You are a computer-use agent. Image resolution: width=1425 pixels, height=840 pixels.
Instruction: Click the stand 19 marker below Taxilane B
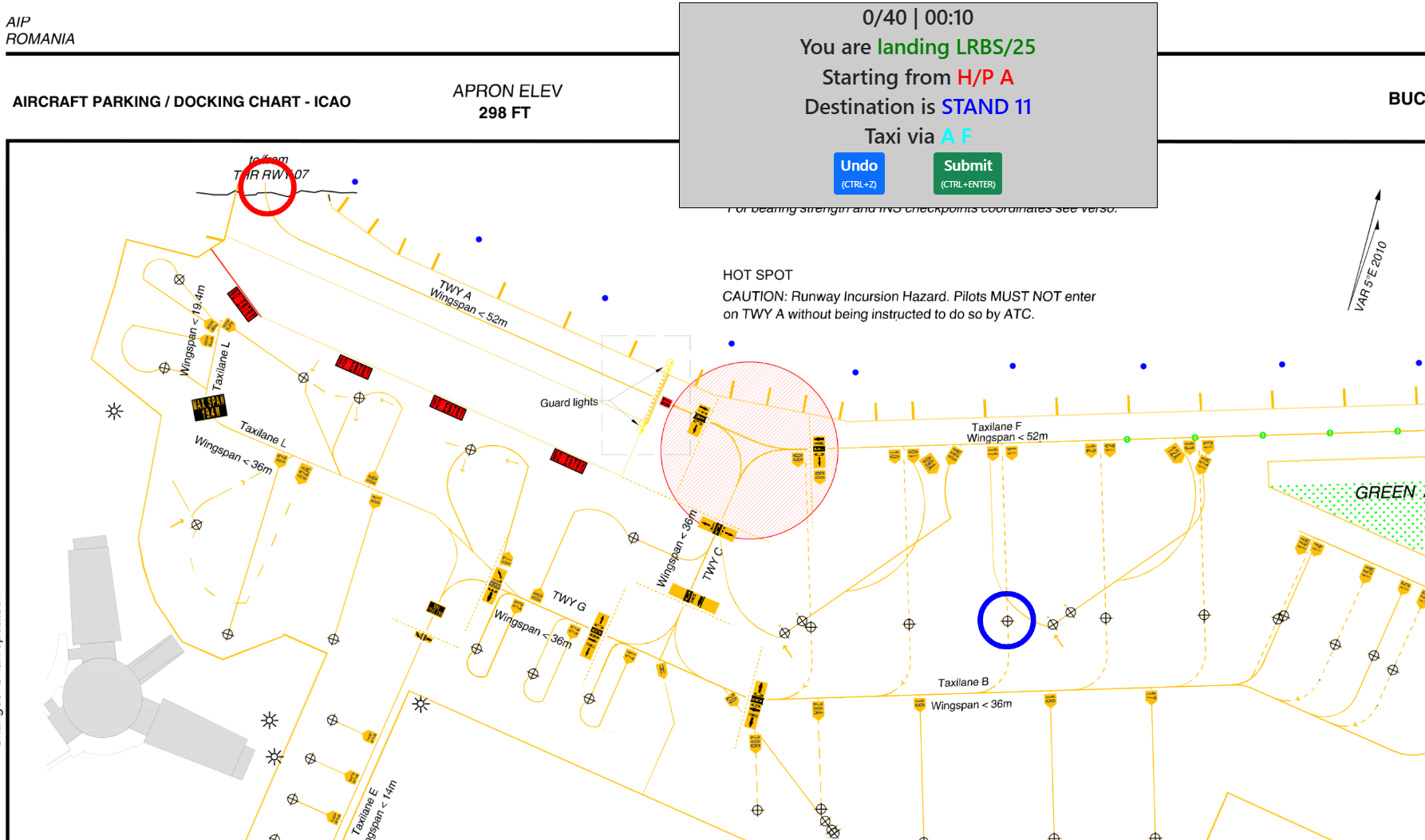[919, 704]
